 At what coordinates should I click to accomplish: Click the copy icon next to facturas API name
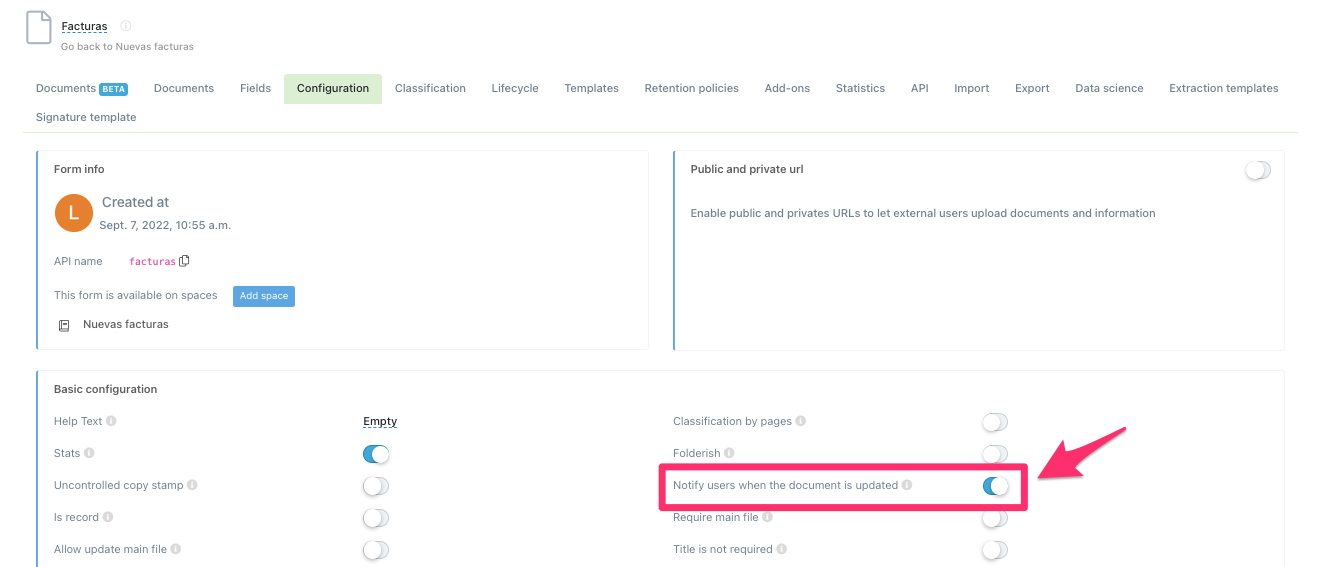(x=184, y=261)
